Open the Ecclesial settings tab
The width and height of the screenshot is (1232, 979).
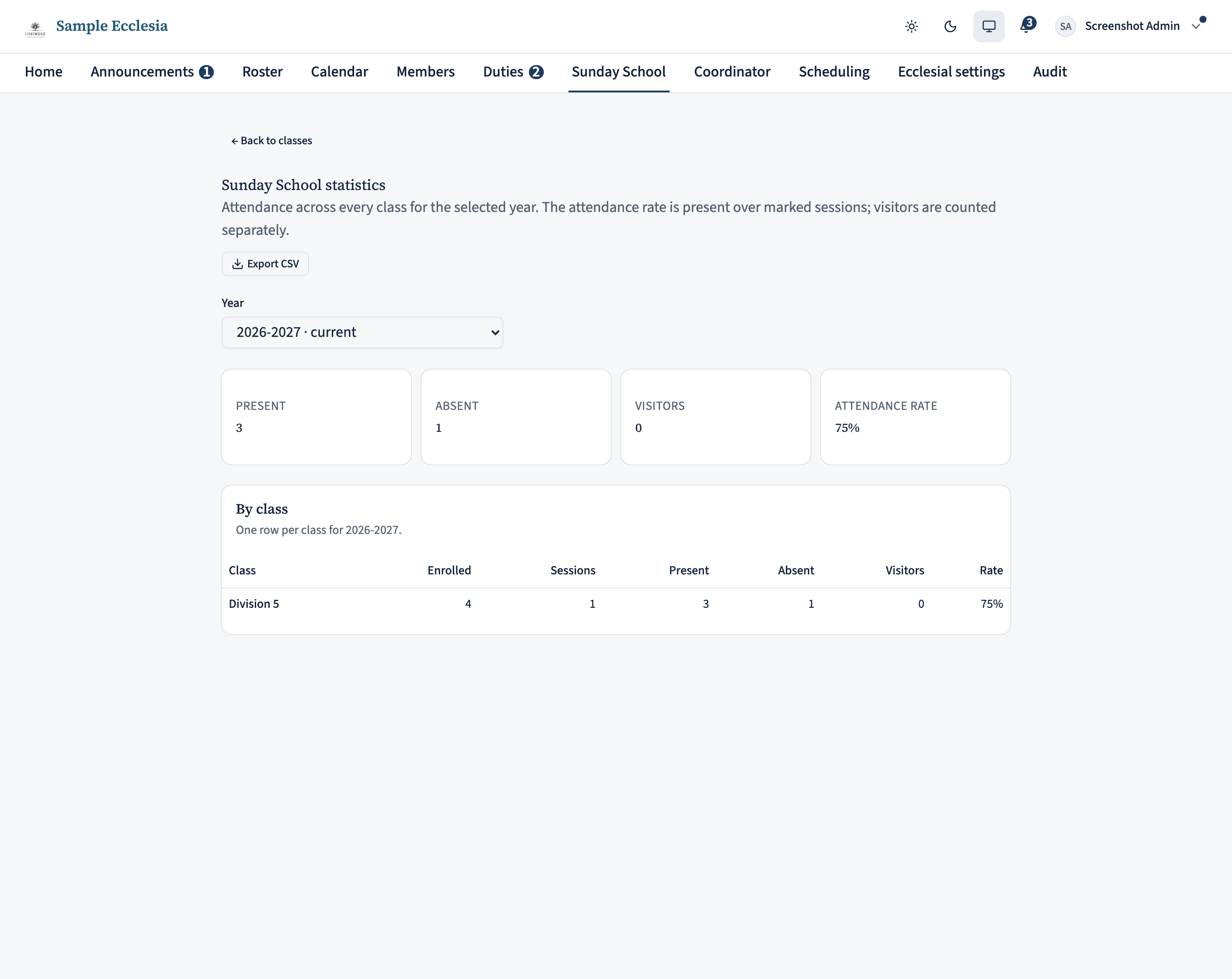click(951, 71)
